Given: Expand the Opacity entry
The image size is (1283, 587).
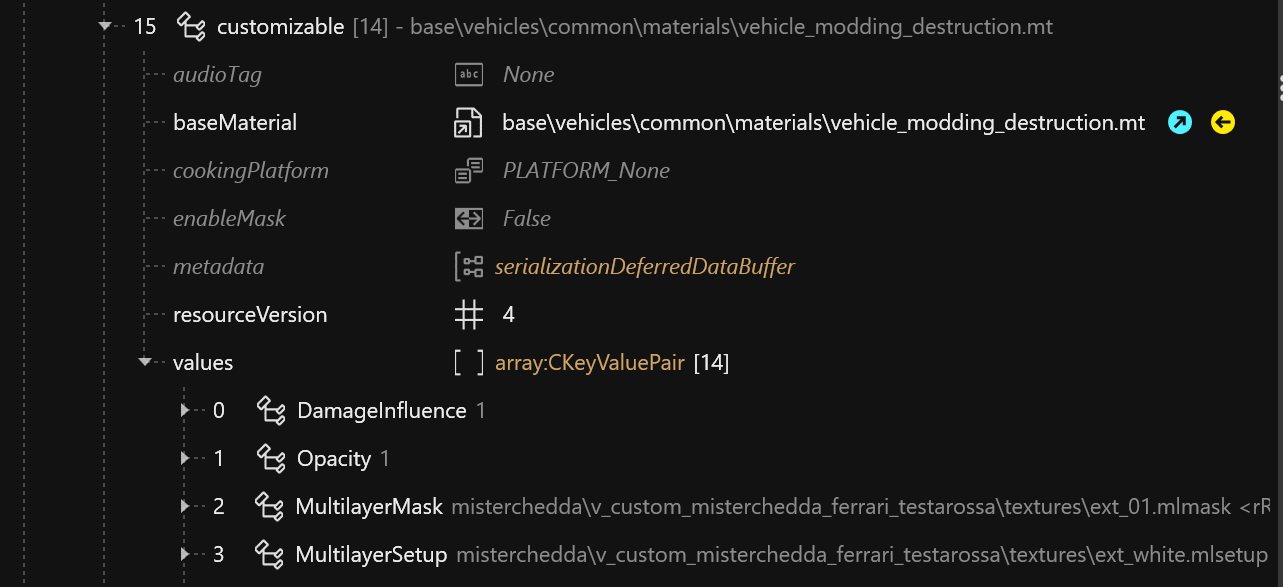Looking at the screenshot, I should pyautogui.click(x=185, y=459).
